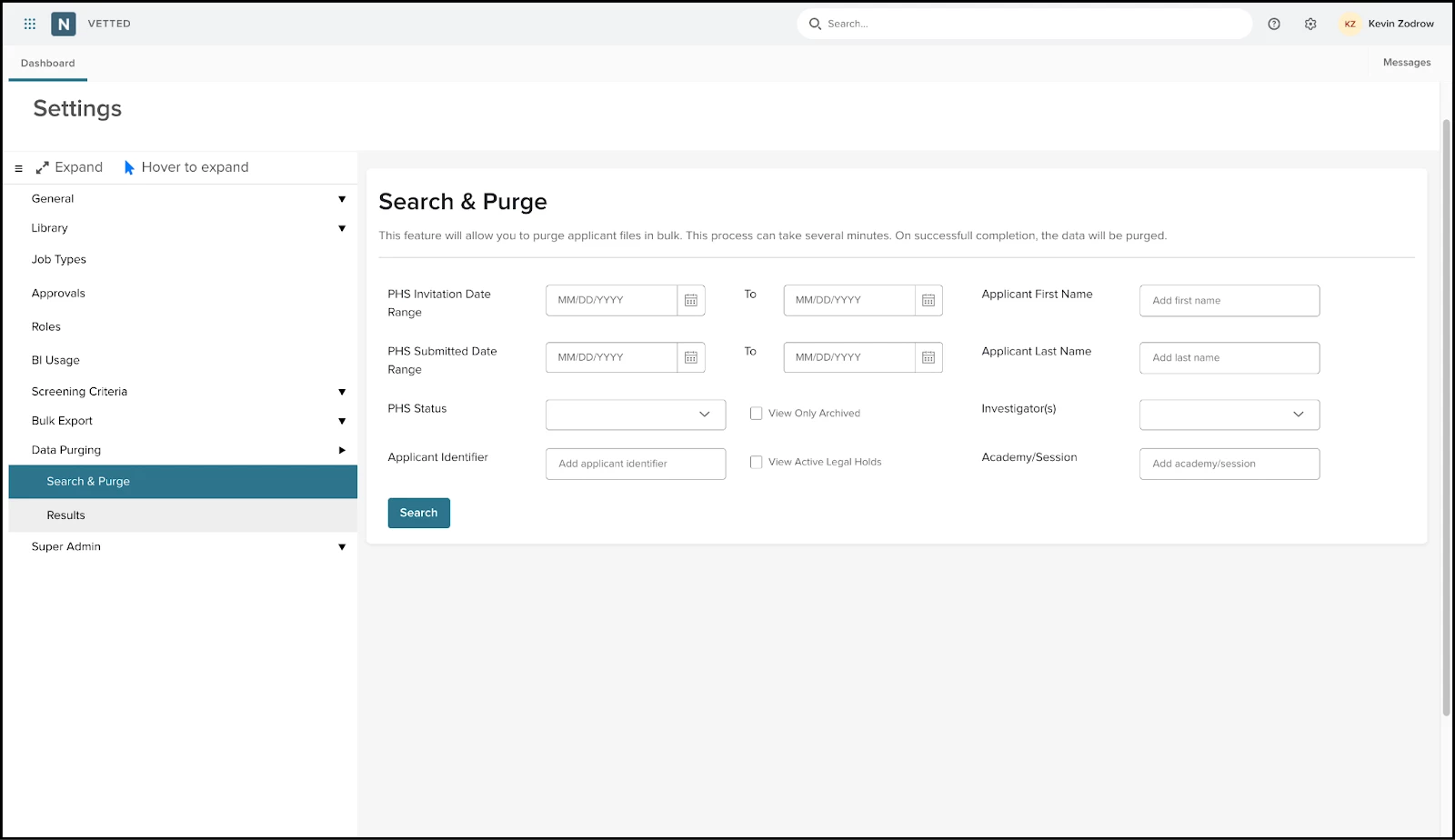Open the Results sidebar item
Image resolution: width=1455 pixels, height=840 pixels.
point(183,515)
